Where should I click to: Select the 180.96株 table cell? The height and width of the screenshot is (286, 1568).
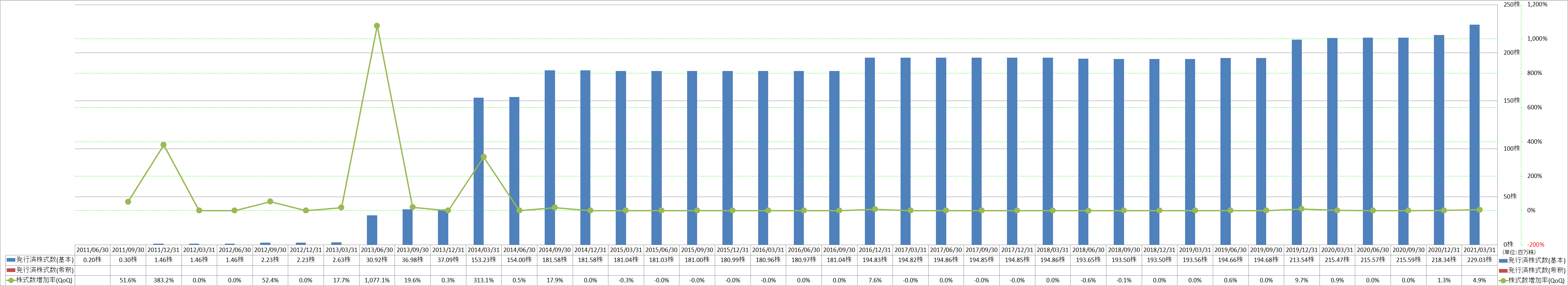point(768,260)
